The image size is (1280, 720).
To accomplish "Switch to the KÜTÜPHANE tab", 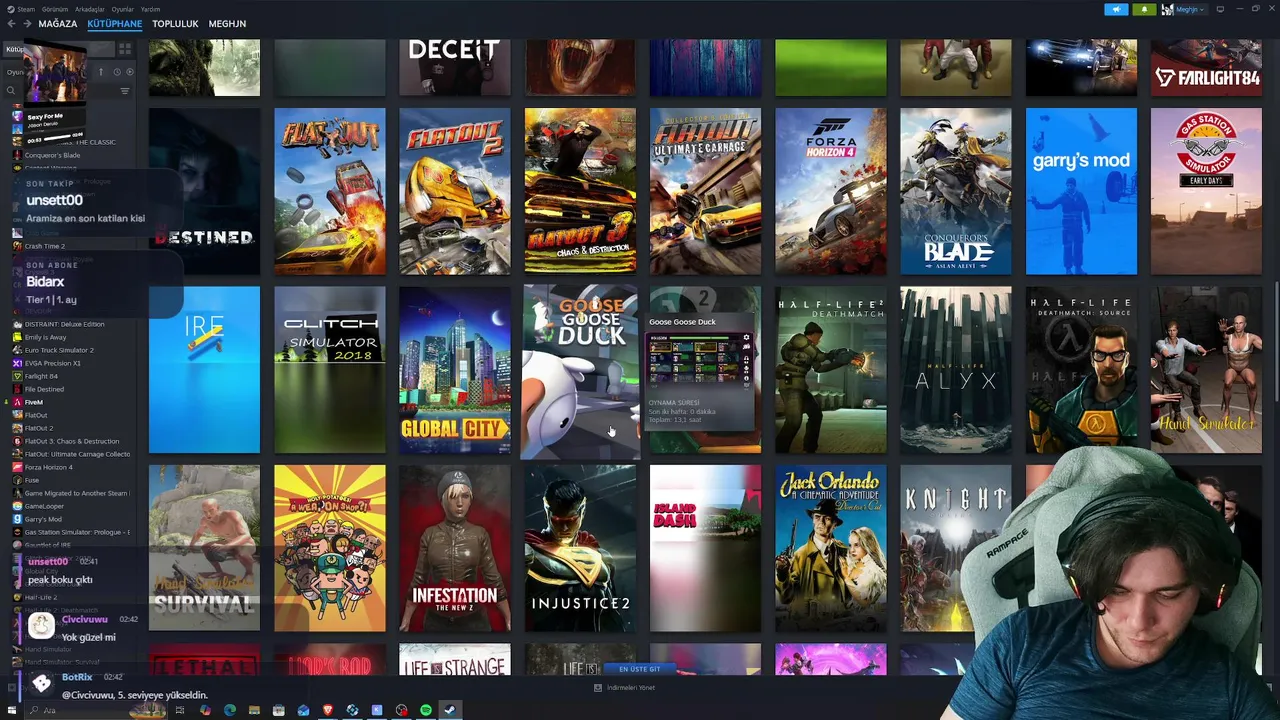I will (114, 23).
